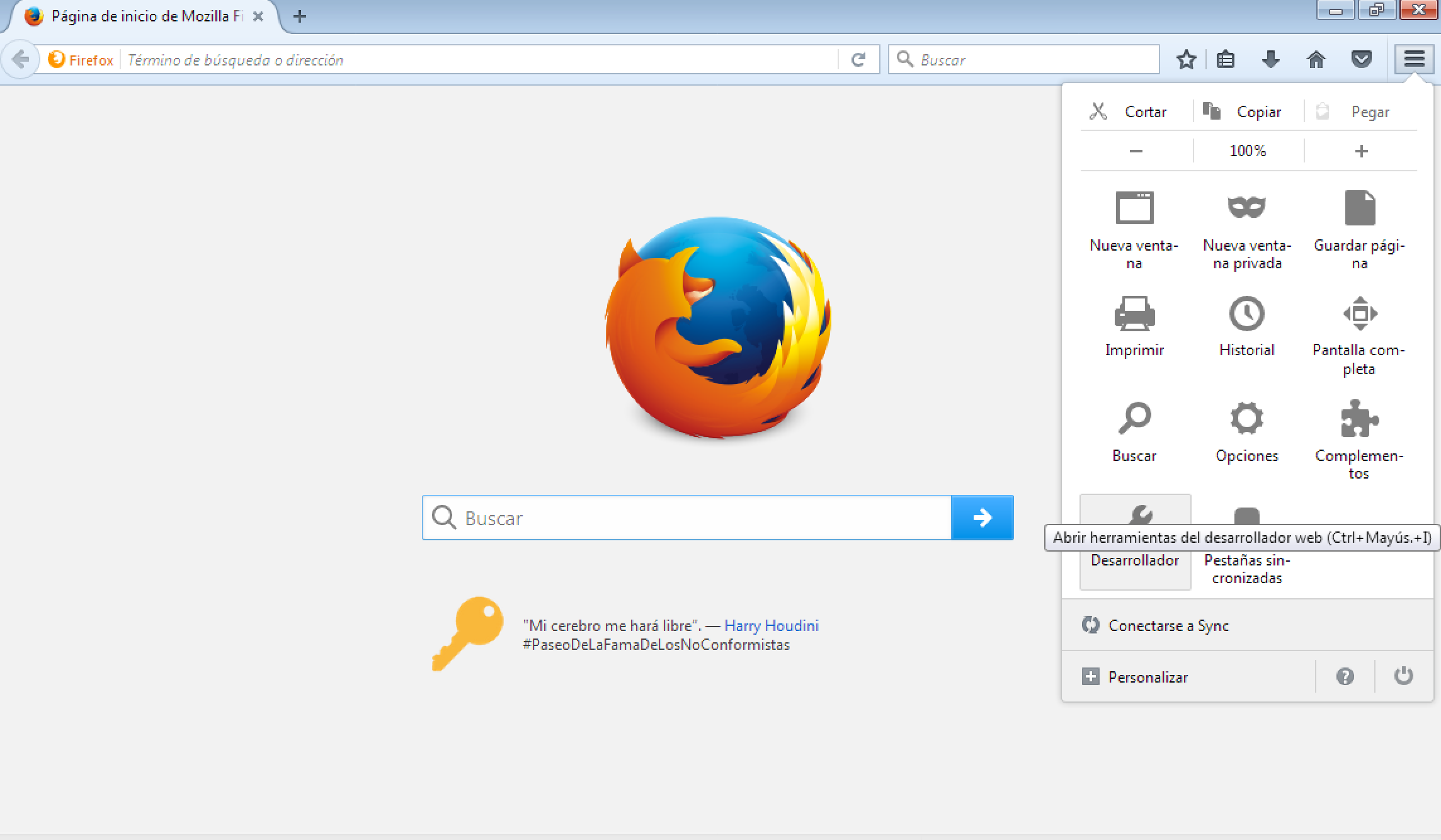Screen dimensions: 1441x840
Task: Click inside the Buscar search field
Action: coord(686,518)
